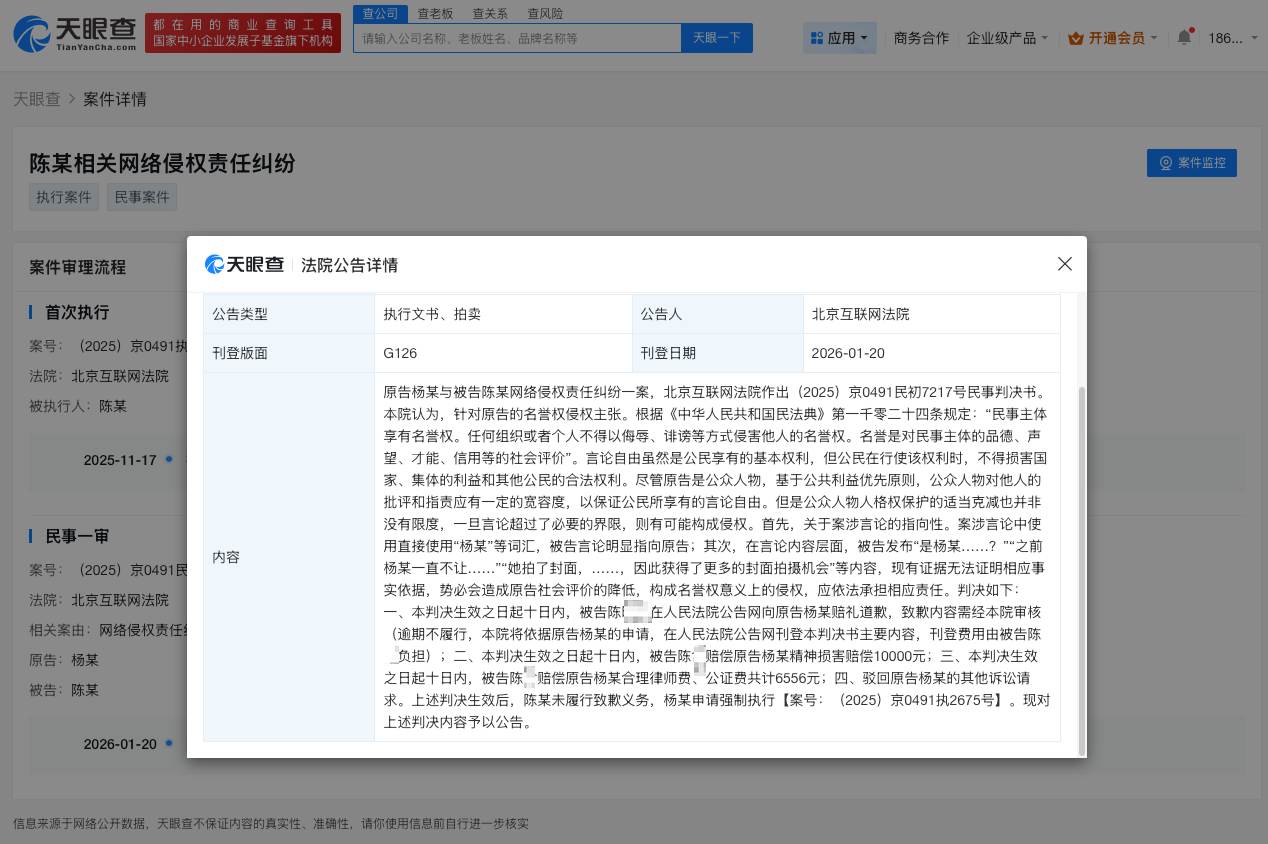Click the crown icon next to 开通会员
This screenshot has width=1268, height=844.
[x=1076, y=37]
